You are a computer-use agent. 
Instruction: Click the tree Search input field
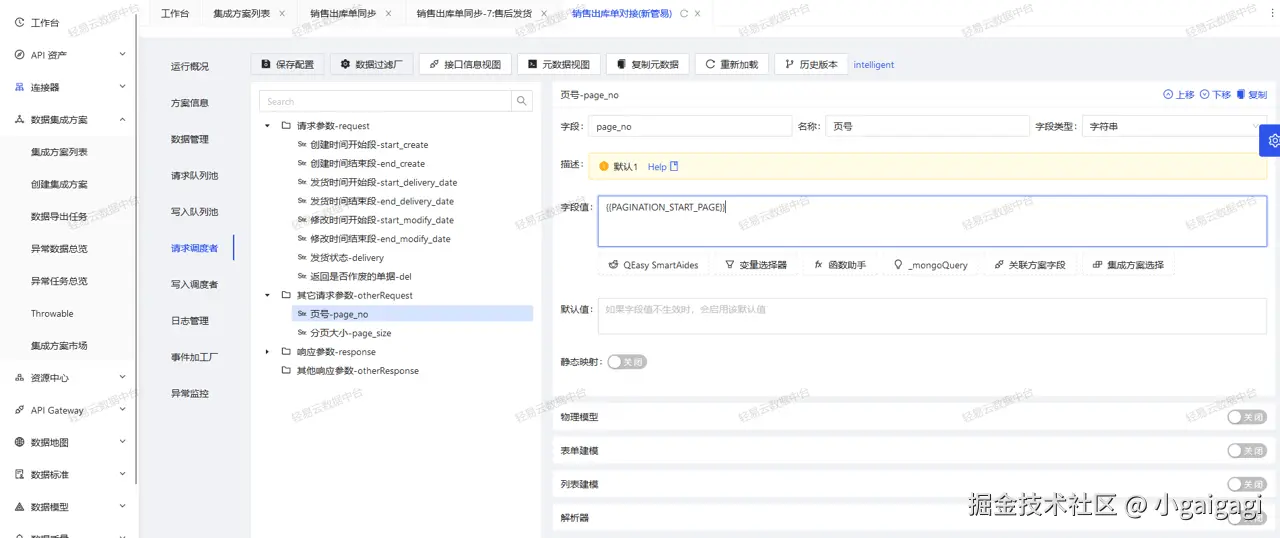coord(385,101)
